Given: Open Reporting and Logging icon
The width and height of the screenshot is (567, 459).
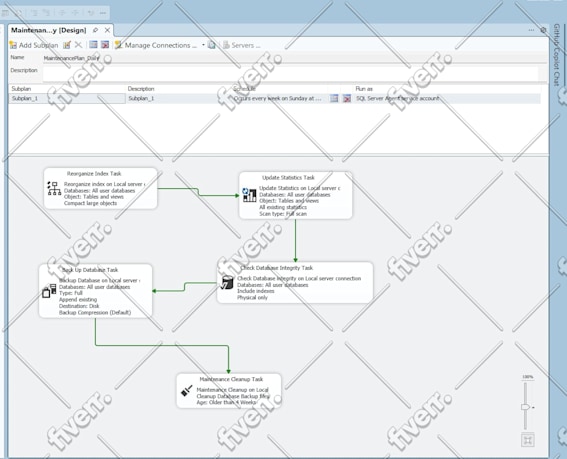Looking at the screenshot, I should (212, 45).
